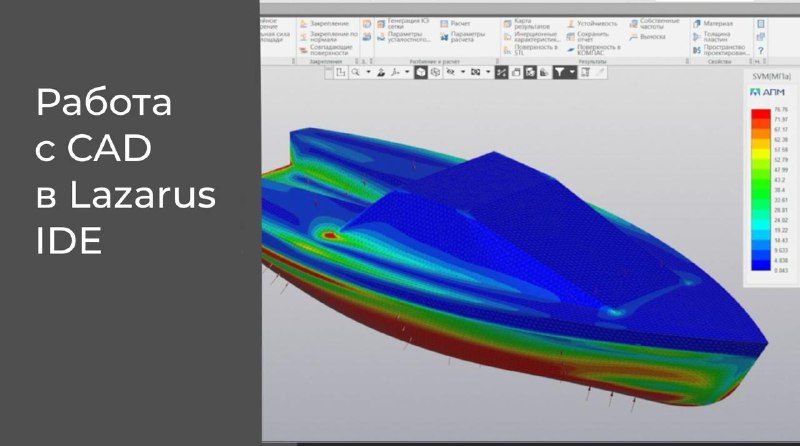Click the dark blue 4.838 legend color
The height and width of the screenshot is (446, 800).
(760, 263)
